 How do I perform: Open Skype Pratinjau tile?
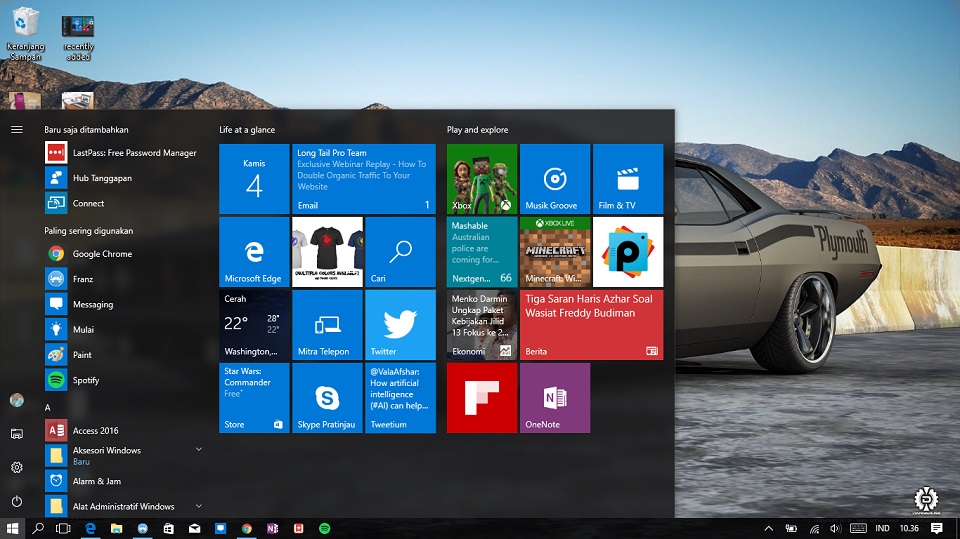327,398
